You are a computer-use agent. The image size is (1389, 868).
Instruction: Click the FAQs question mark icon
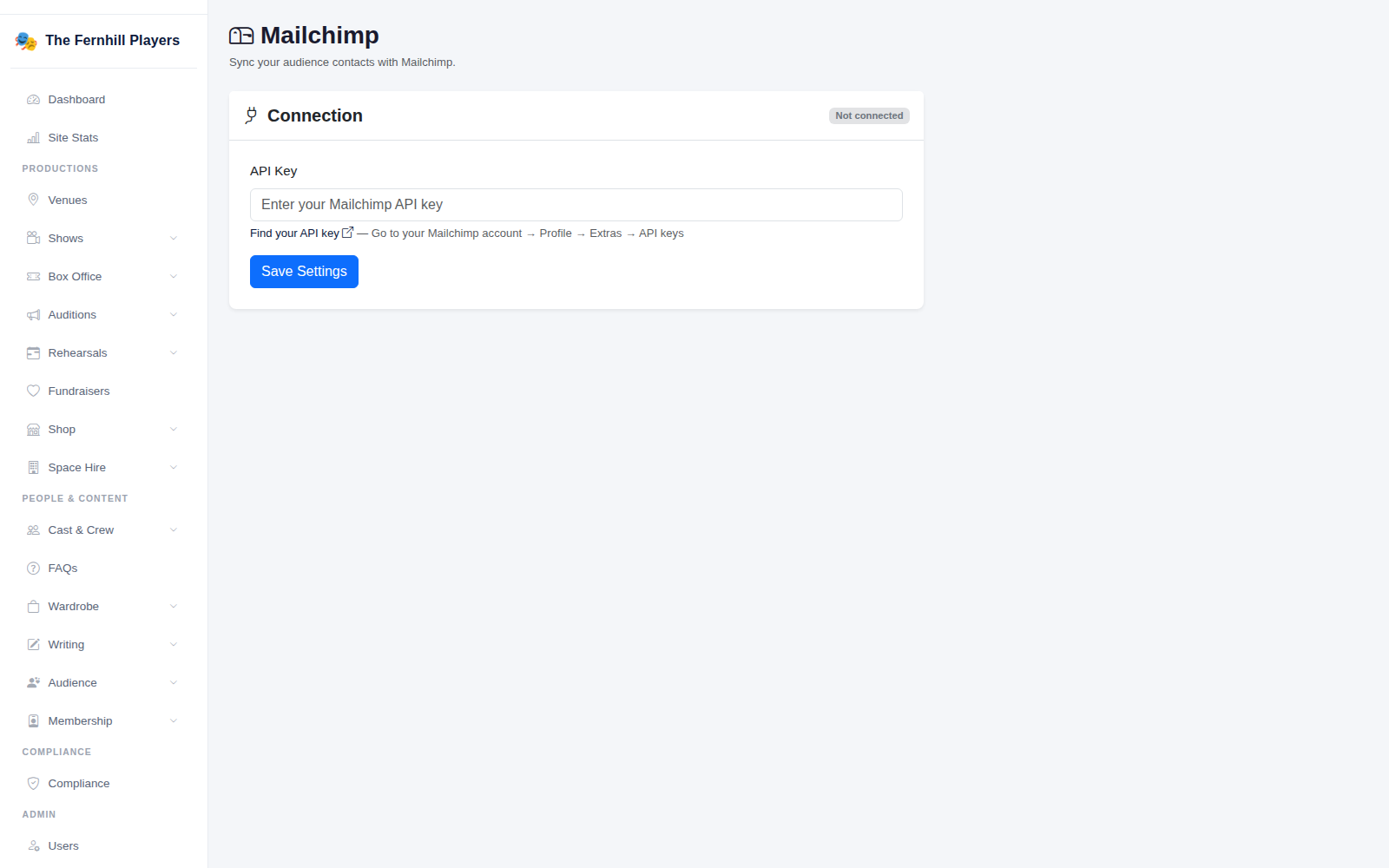pos(33,569)
